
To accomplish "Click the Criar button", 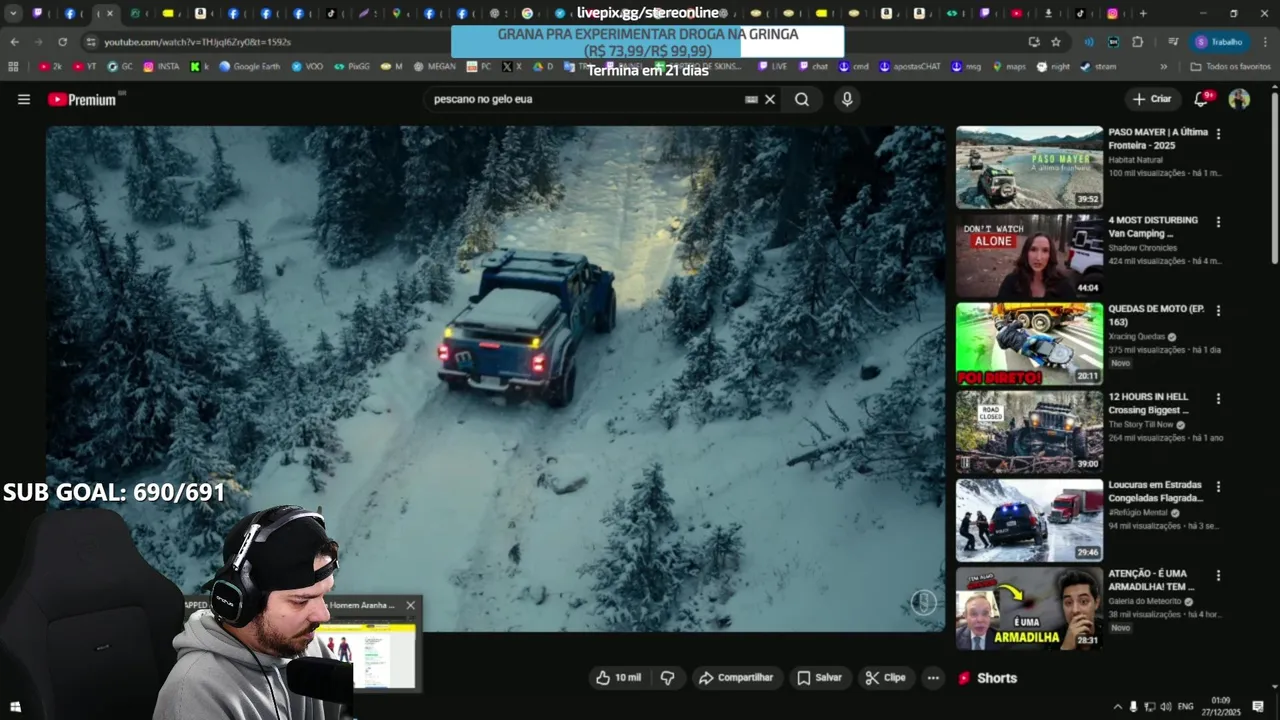I will 1151,99.
